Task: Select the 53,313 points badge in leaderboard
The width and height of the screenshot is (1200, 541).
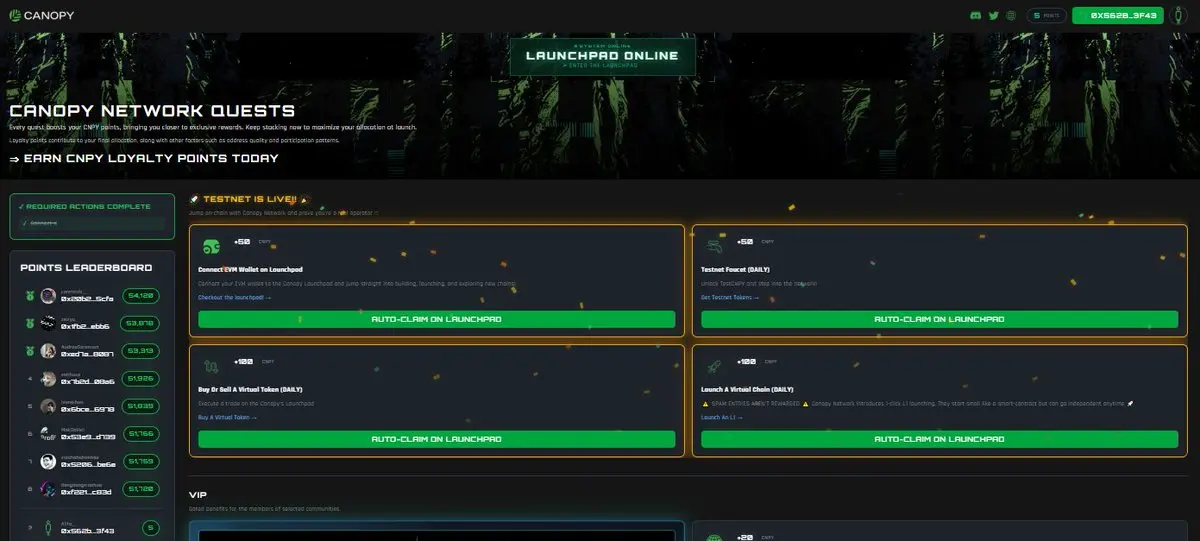Action: coord(139,351)
